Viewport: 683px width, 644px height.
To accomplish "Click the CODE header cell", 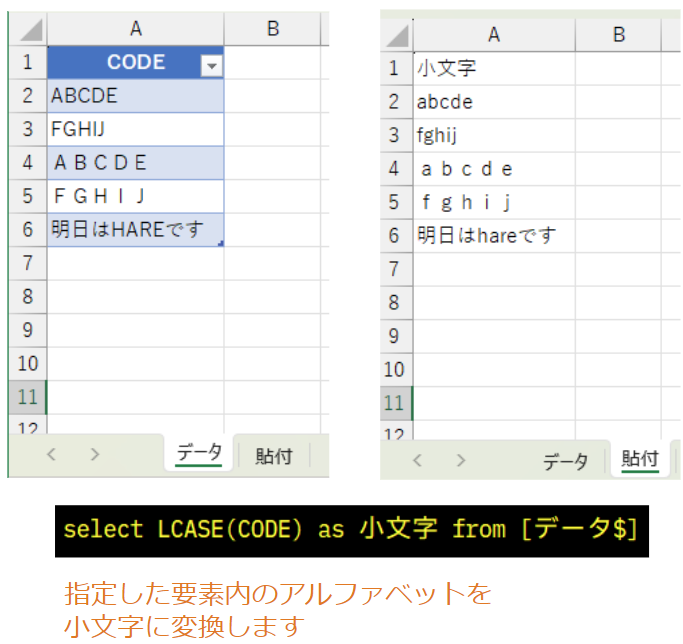I will [135, 62].
